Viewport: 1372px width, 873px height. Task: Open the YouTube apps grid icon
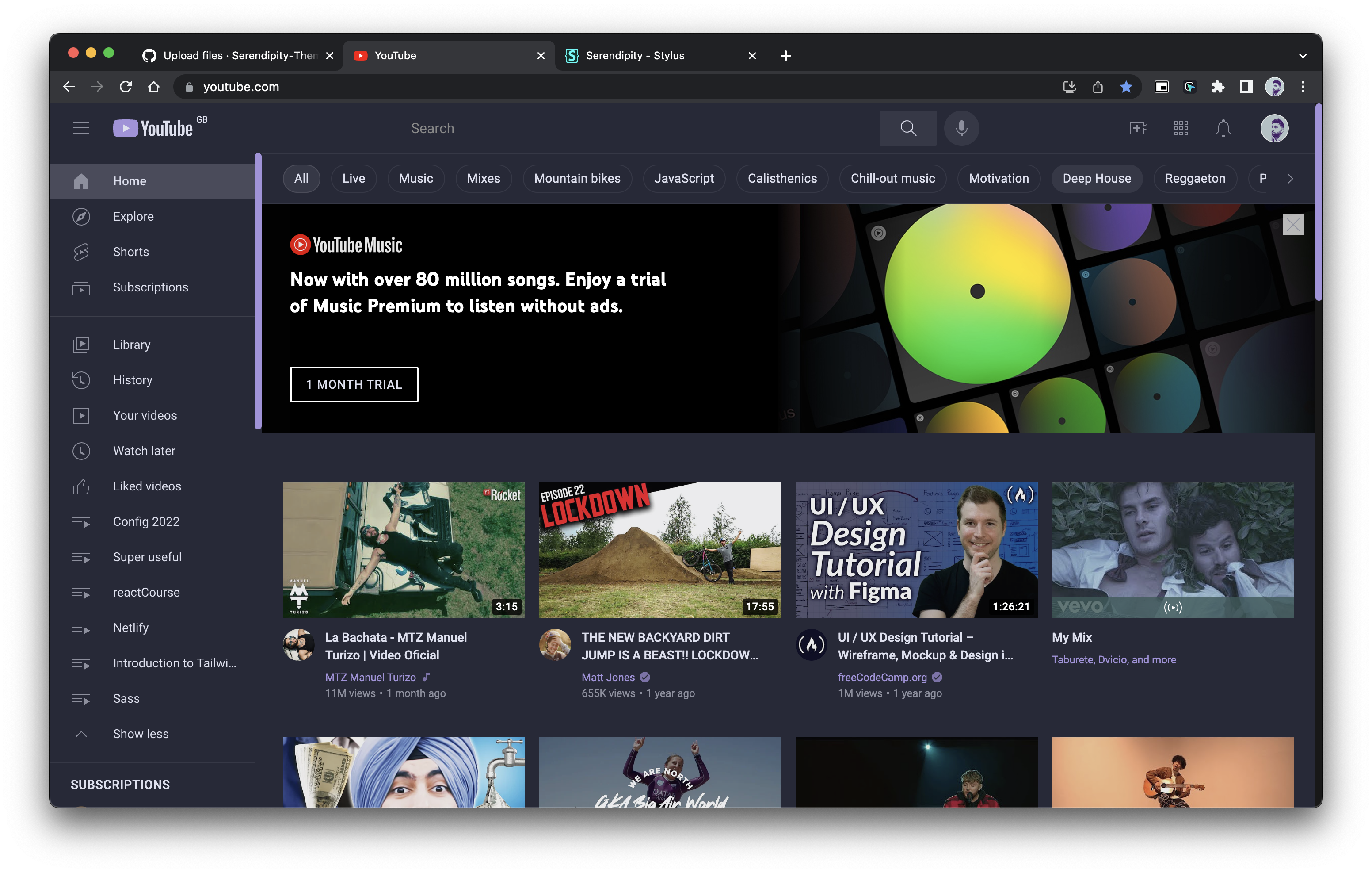point(1181,128)
